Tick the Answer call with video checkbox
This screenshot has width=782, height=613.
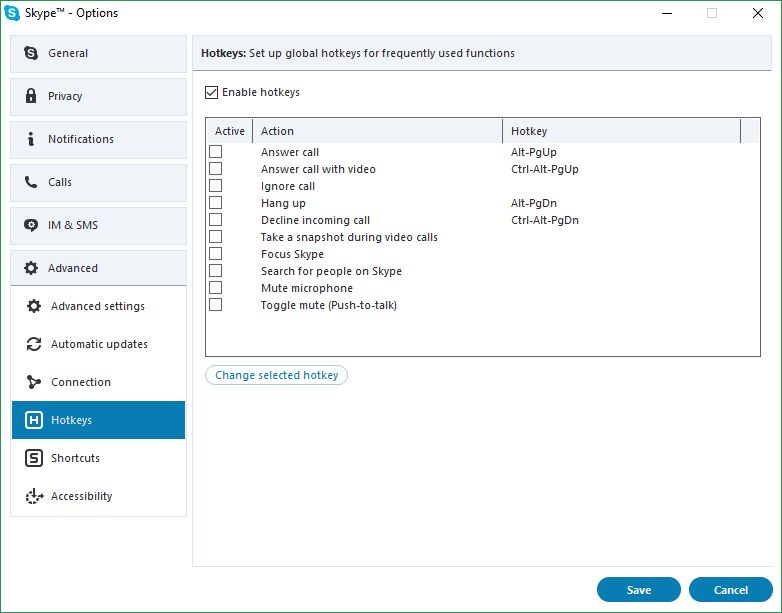(x=215, y=169)
